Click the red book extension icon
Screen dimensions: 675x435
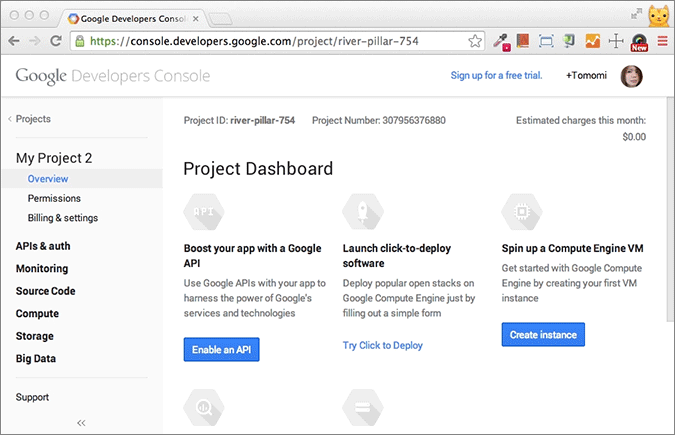(523, 42)
